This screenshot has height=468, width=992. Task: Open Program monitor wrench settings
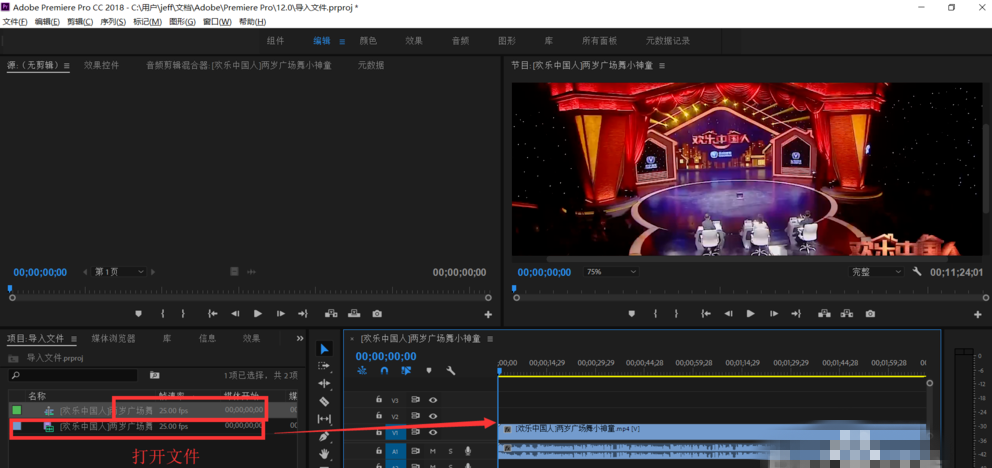(917, 272)
